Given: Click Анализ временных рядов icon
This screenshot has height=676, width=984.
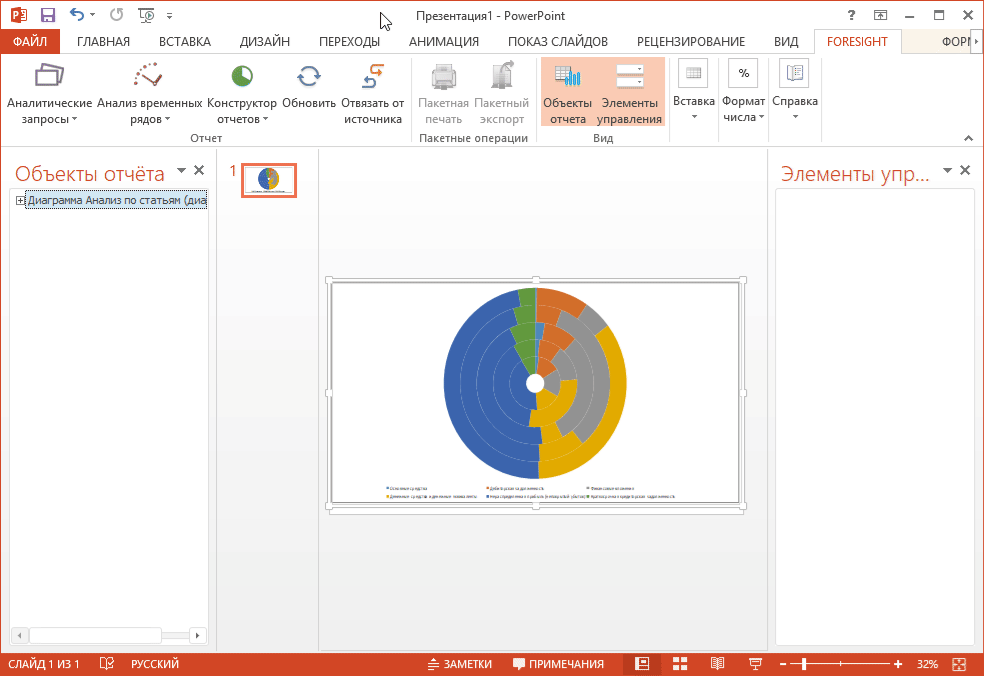Looking at the screenshot, I should (x=148, y=76).
